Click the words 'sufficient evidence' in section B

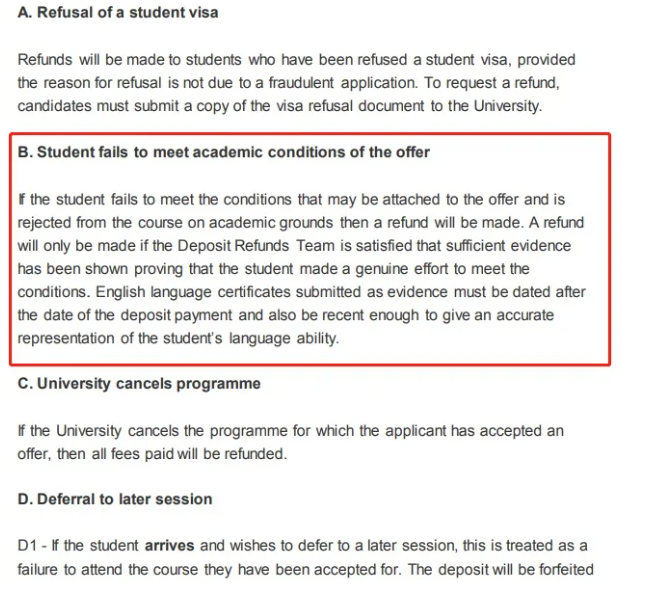tap(516, 245)
